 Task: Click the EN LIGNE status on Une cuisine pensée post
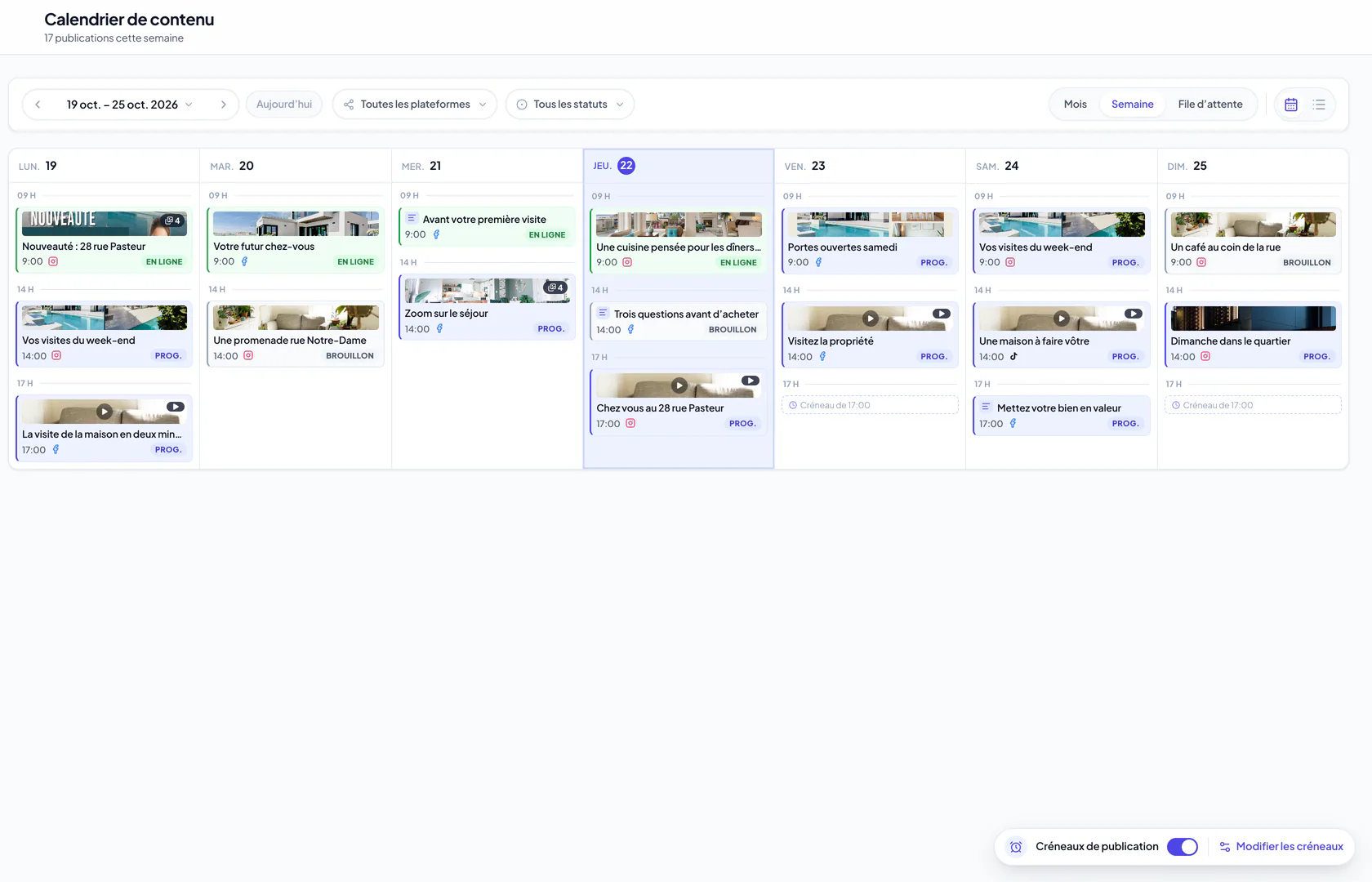tap(738, 263)
